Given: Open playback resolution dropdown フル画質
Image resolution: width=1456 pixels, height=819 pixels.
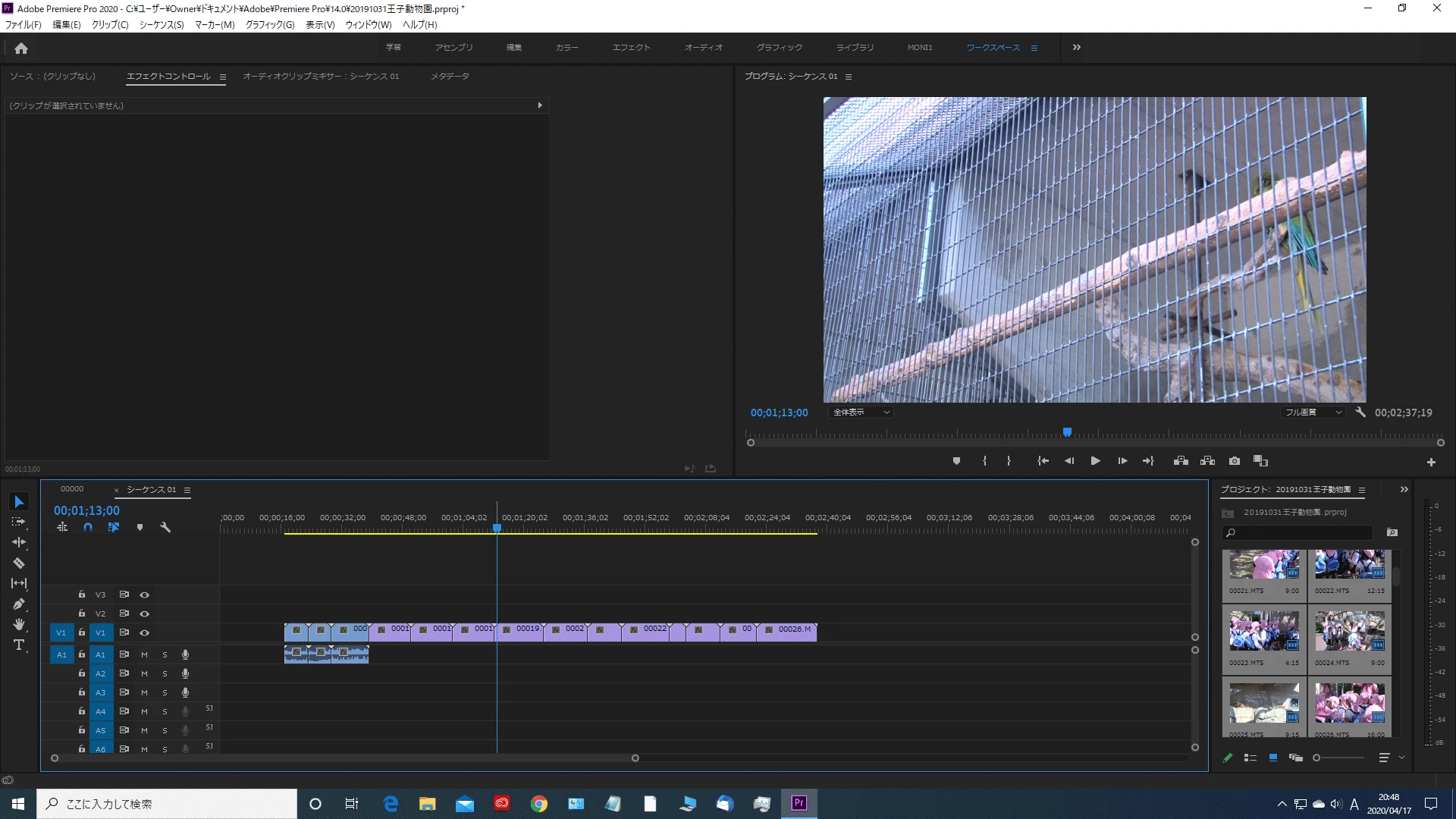Looking at the screenshot, I should click(x=1313, y=413).
